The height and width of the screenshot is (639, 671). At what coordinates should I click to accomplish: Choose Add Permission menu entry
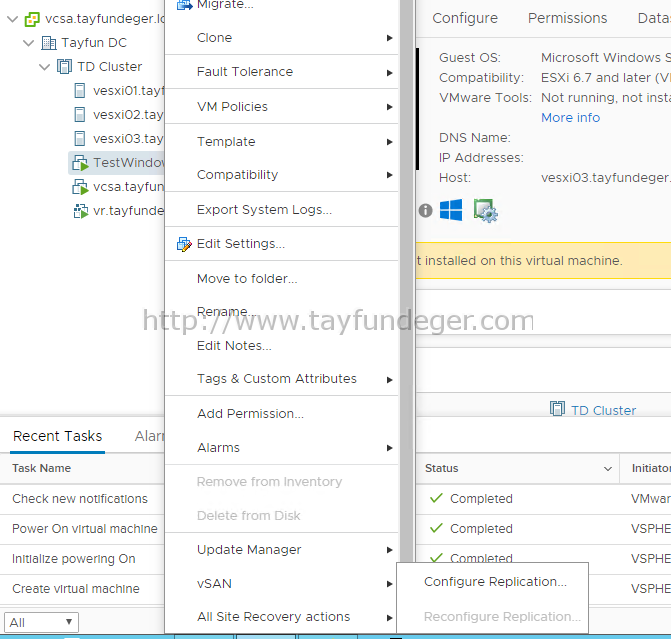(x=281, y=413)
